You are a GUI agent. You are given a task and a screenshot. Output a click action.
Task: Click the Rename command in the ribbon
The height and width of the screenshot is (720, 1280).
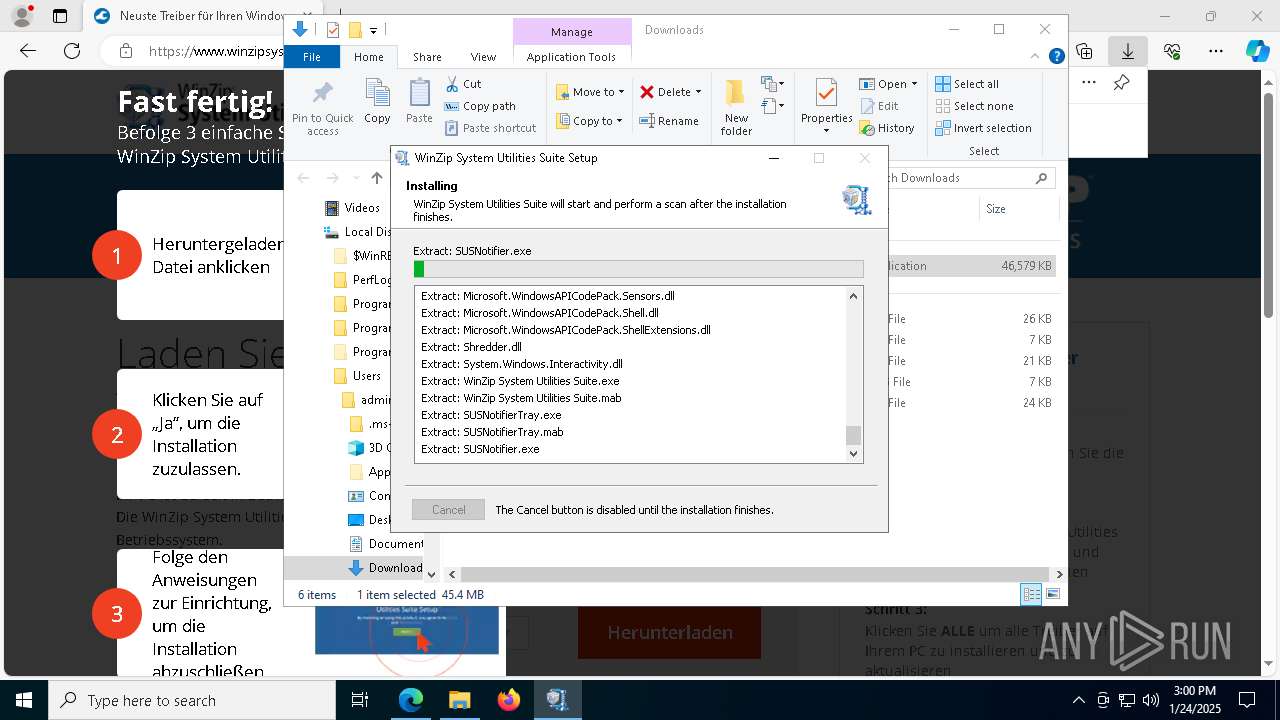tap(669, 121)
